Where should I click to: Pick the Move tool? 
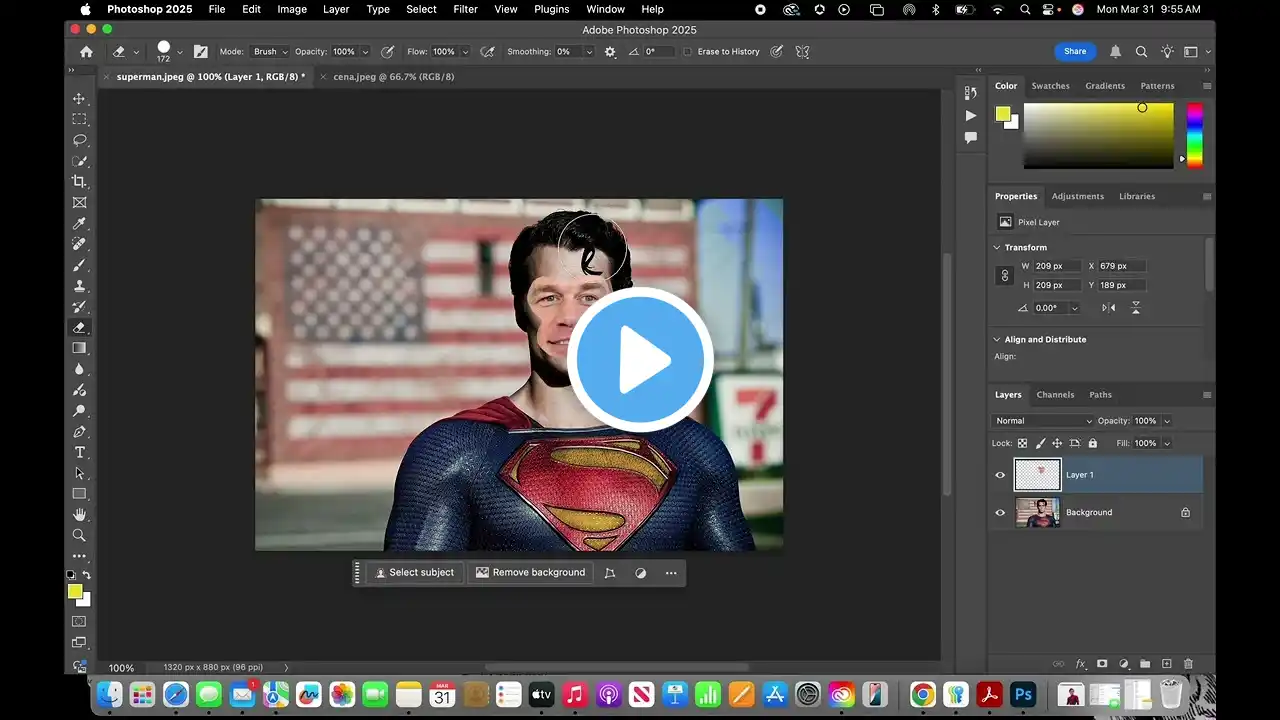(x=79, y=98)
